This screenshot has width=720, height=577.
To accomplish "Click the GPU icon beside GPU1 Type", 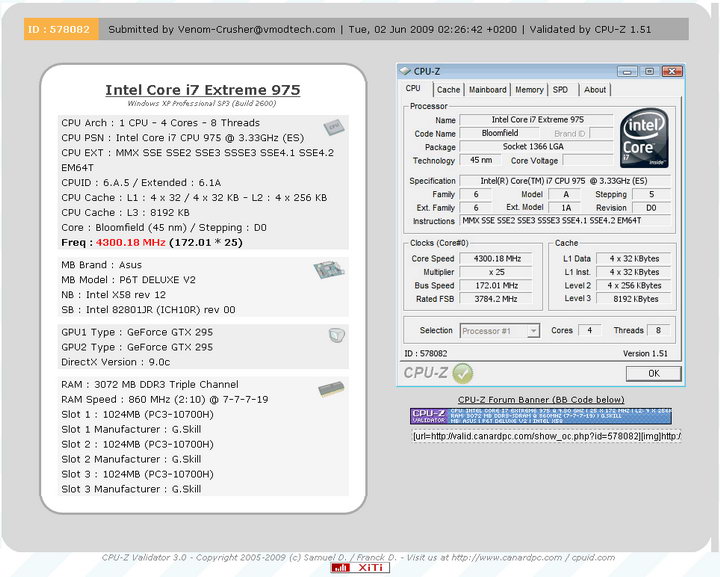I will 337,335.
